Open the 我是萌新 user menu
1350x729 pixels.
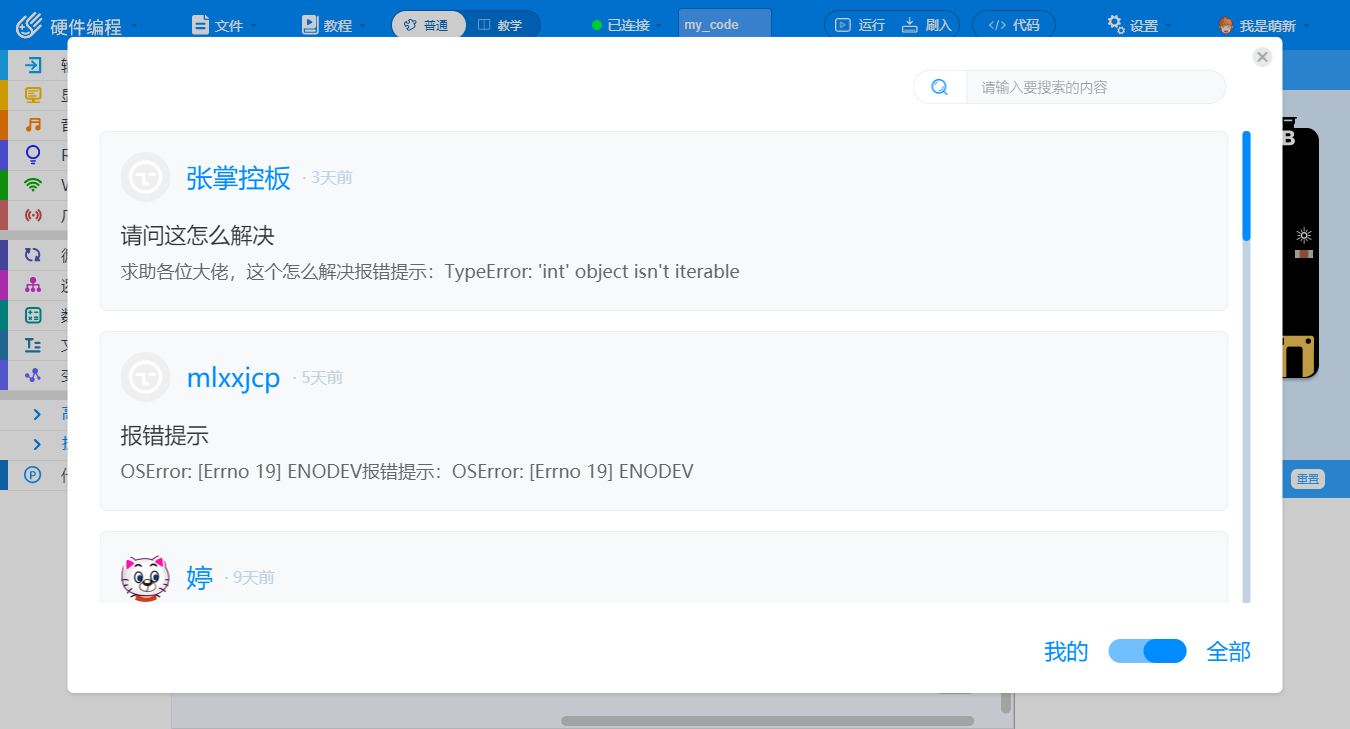[x=1263, y=25]
